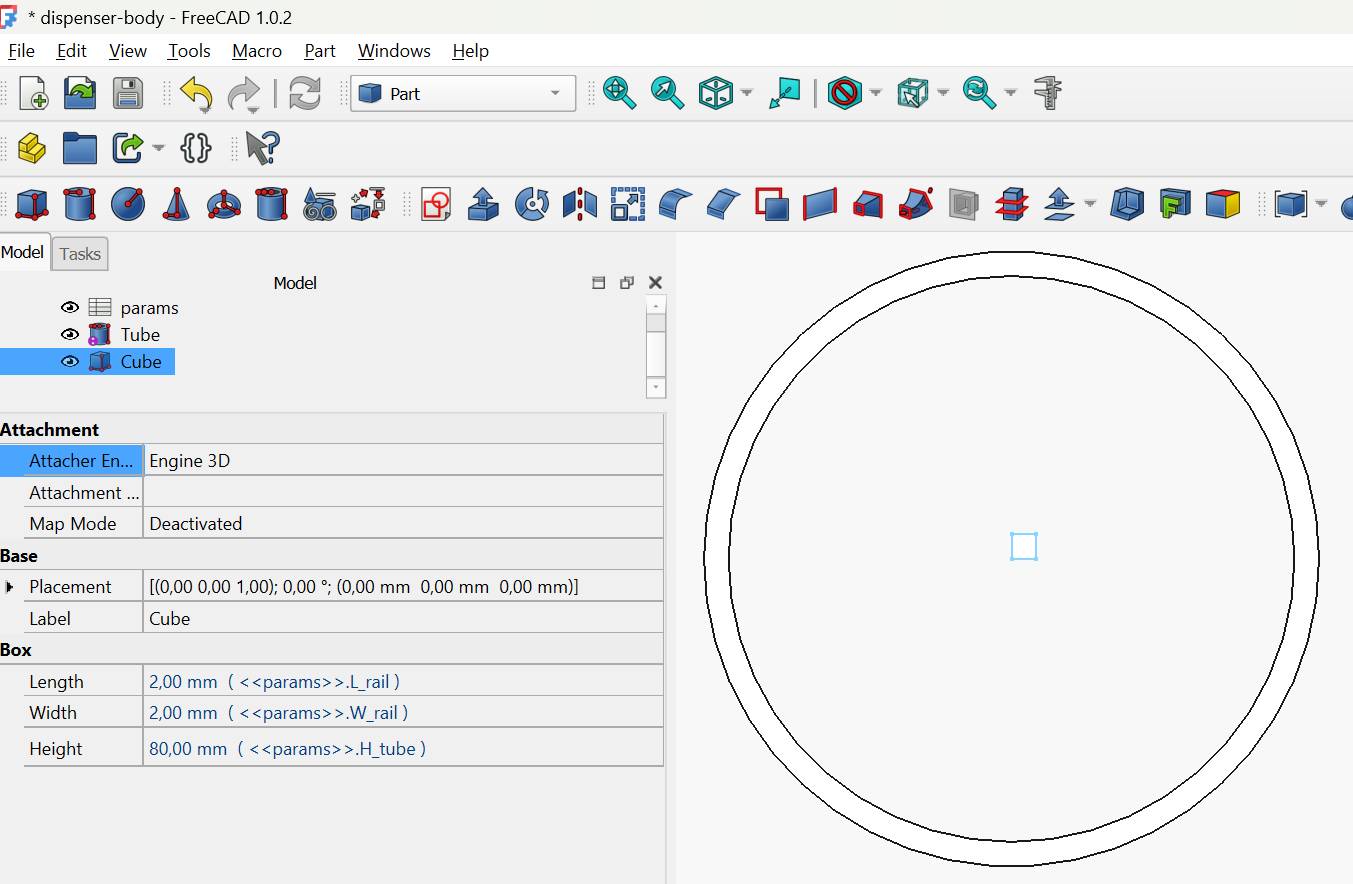
Task: Expand the Compound tools dropdown arrow
Action: (1321, 204)
